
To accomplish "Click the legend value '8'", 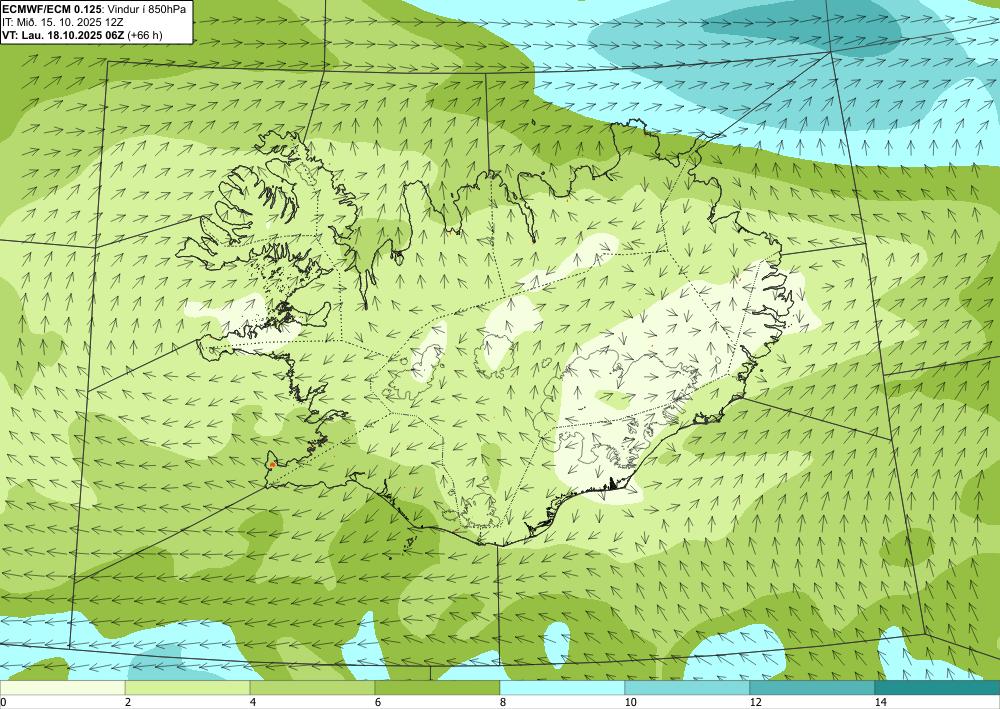I will tap(503, 702).
